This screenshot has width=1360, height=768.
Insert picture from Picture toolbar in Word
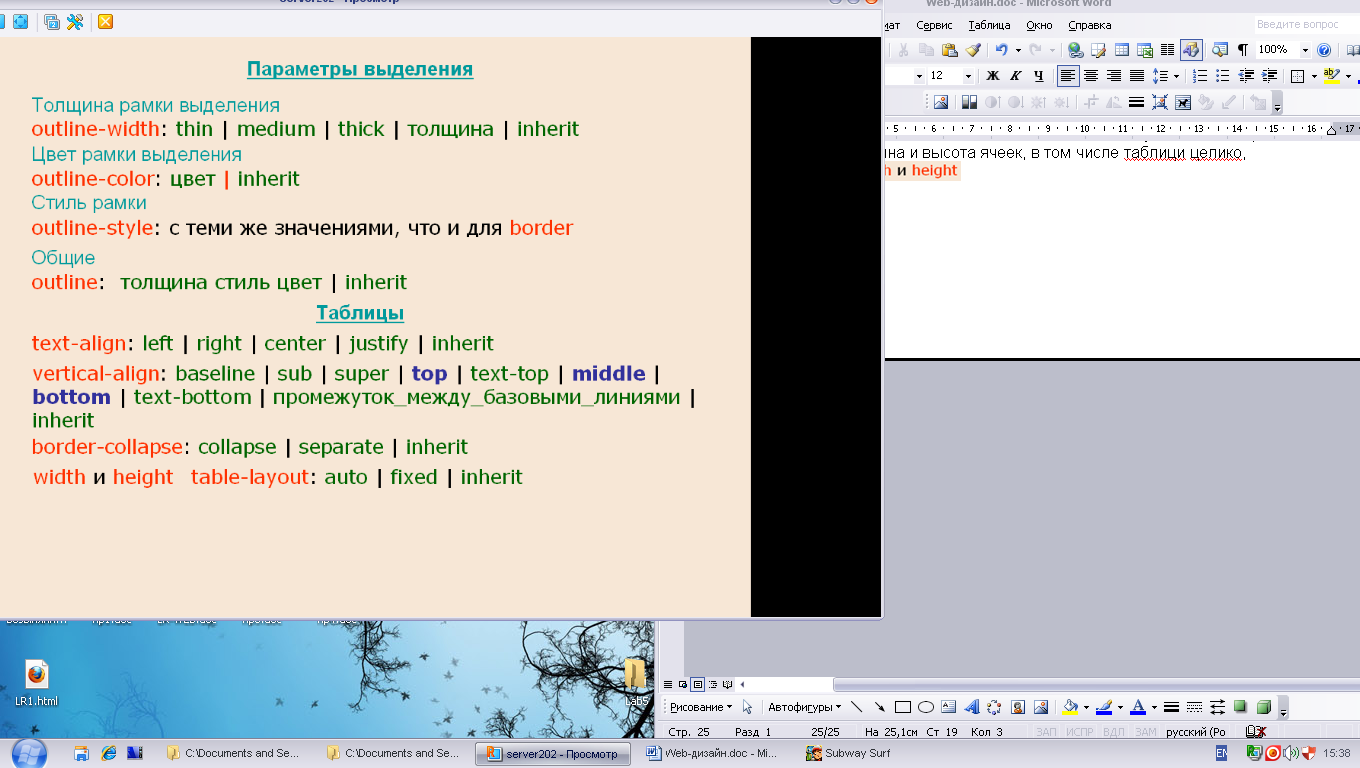click(940, 102)
